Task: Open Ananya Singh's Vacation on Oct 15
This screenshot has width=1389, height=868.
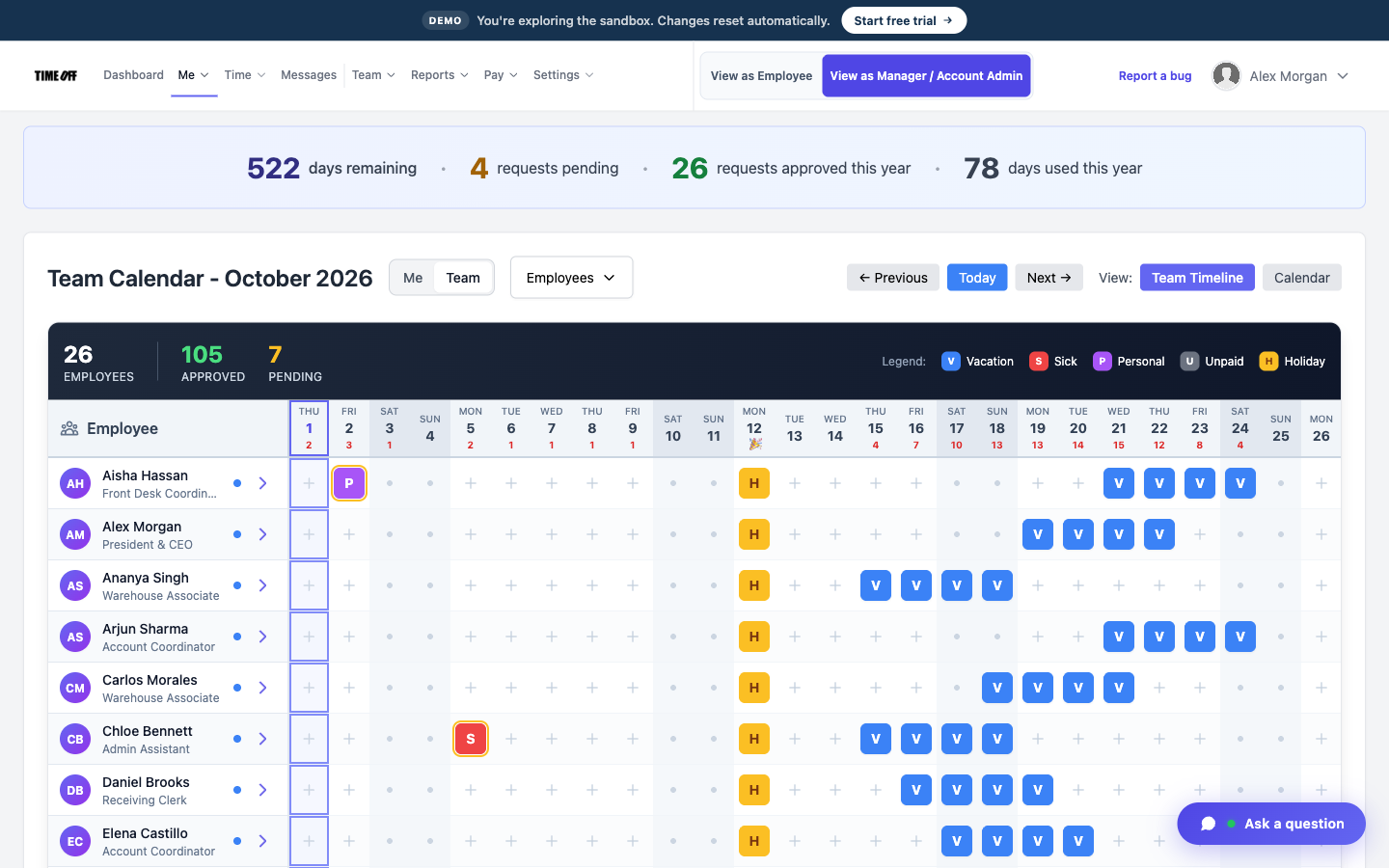Action: click(876, 585)
